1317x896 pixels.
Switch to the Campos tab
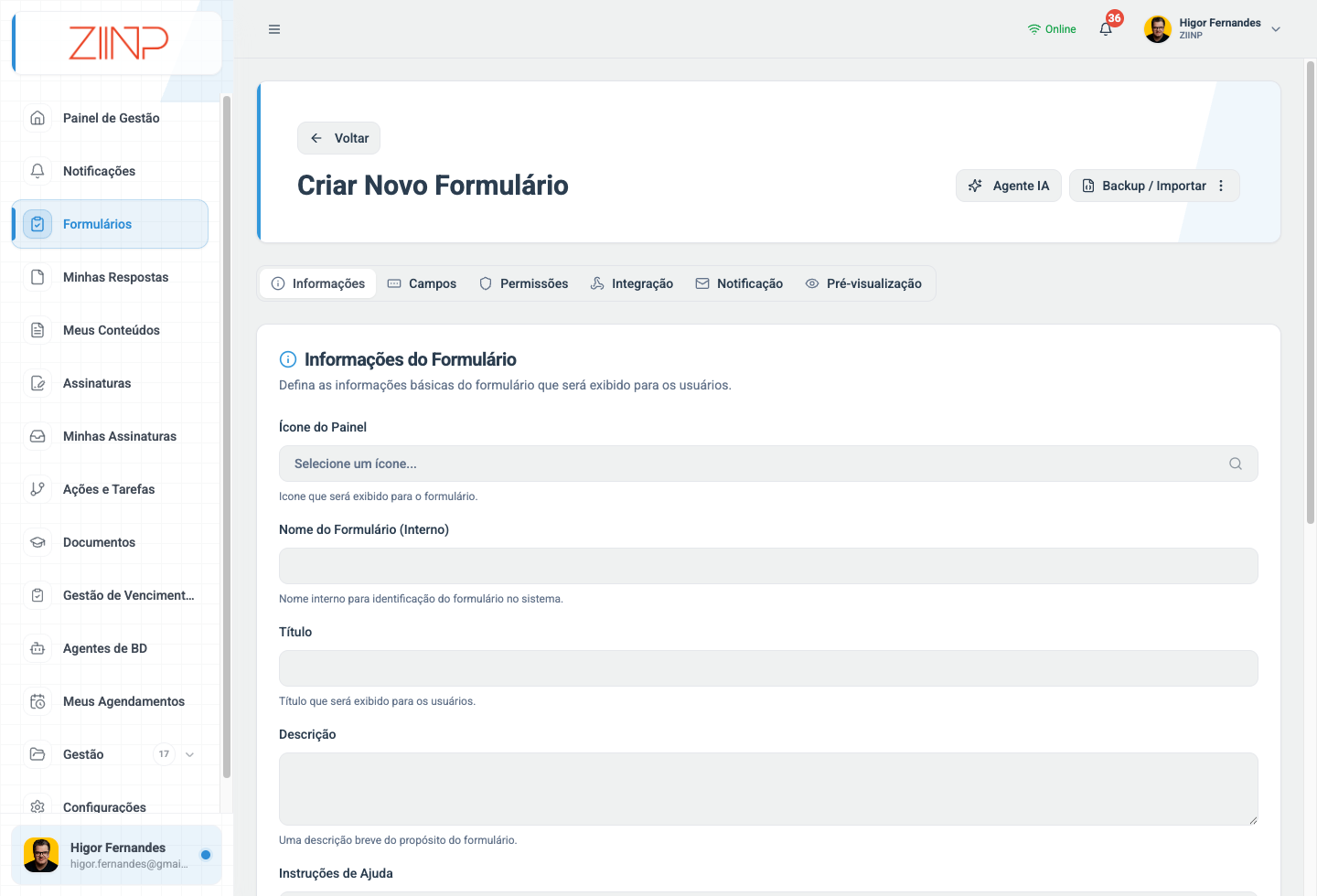(x=422, y=283)
